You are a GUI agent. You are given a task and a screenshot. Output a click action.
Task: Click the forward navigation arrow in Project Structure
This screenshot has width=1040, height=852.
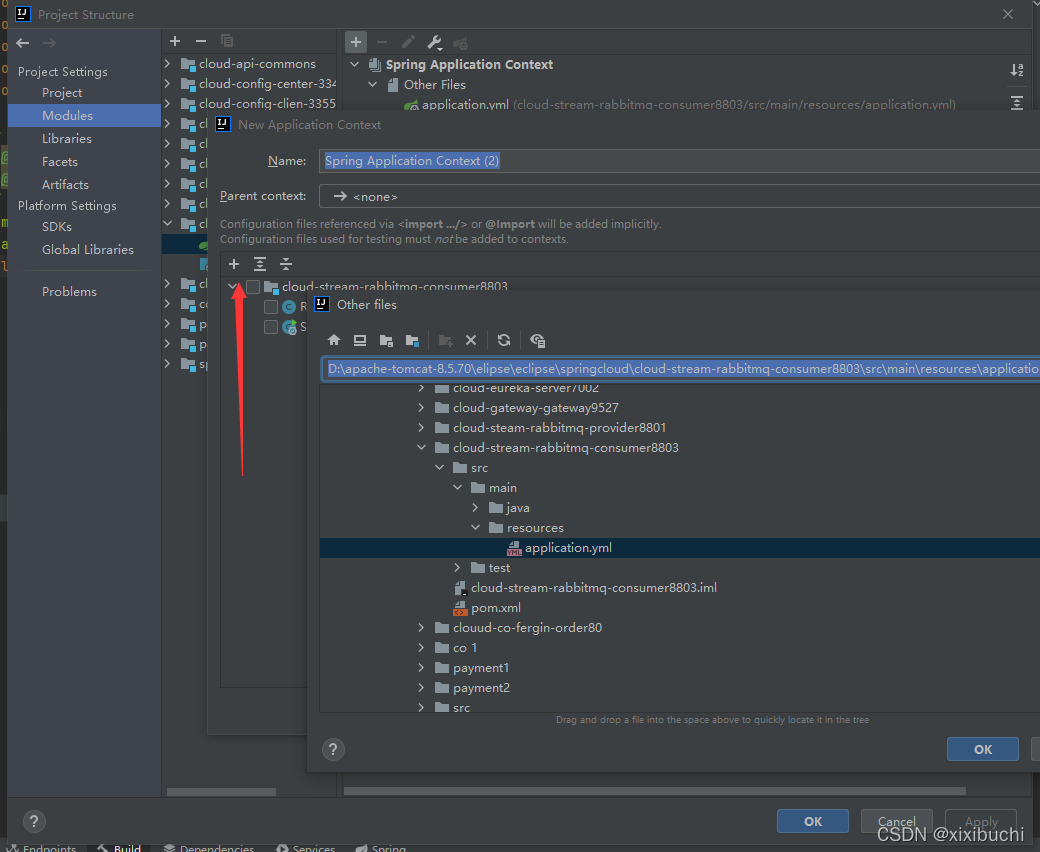click(49, 43)
